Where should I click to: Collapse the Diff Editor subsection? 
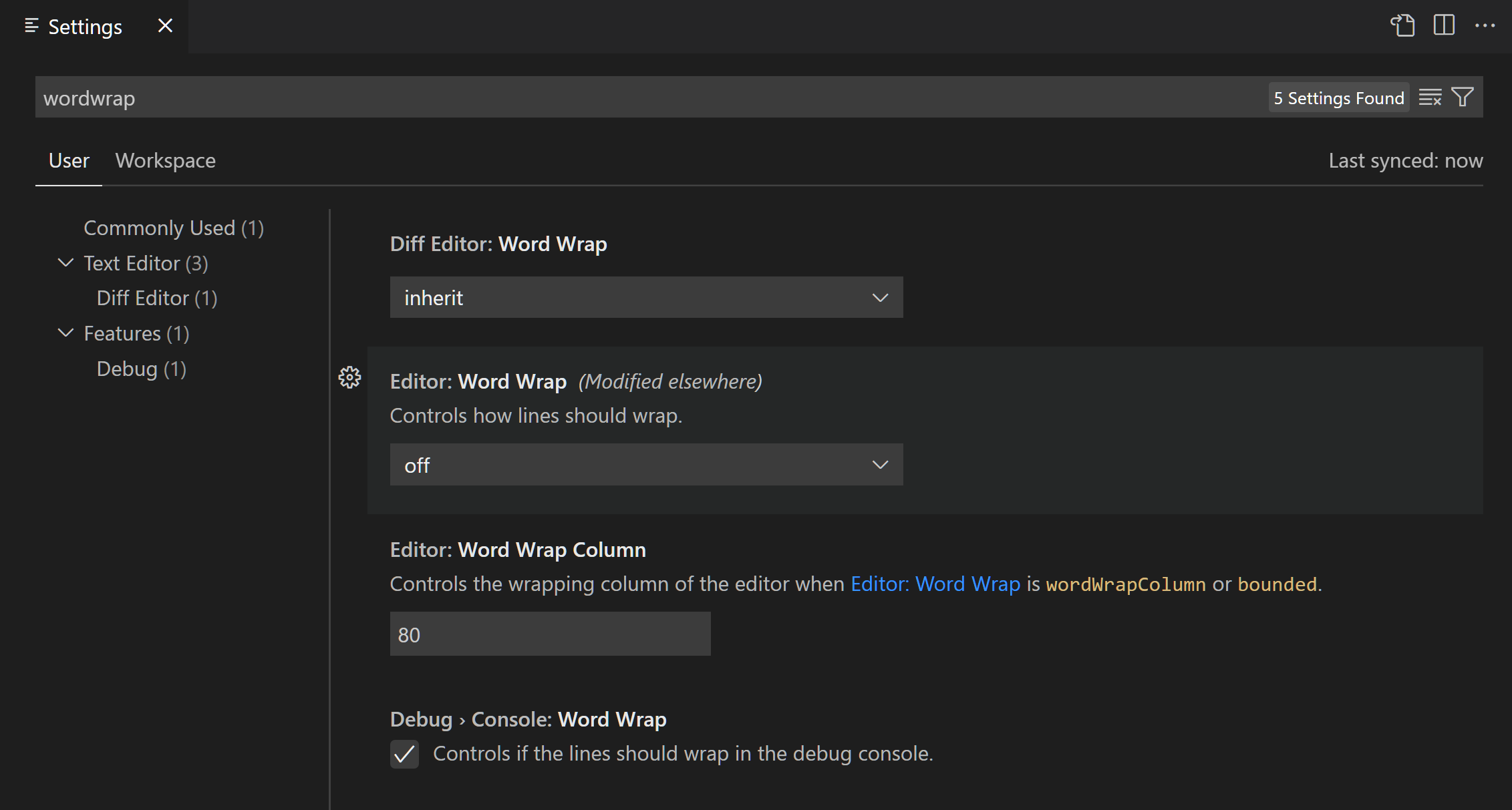point(157,298)
